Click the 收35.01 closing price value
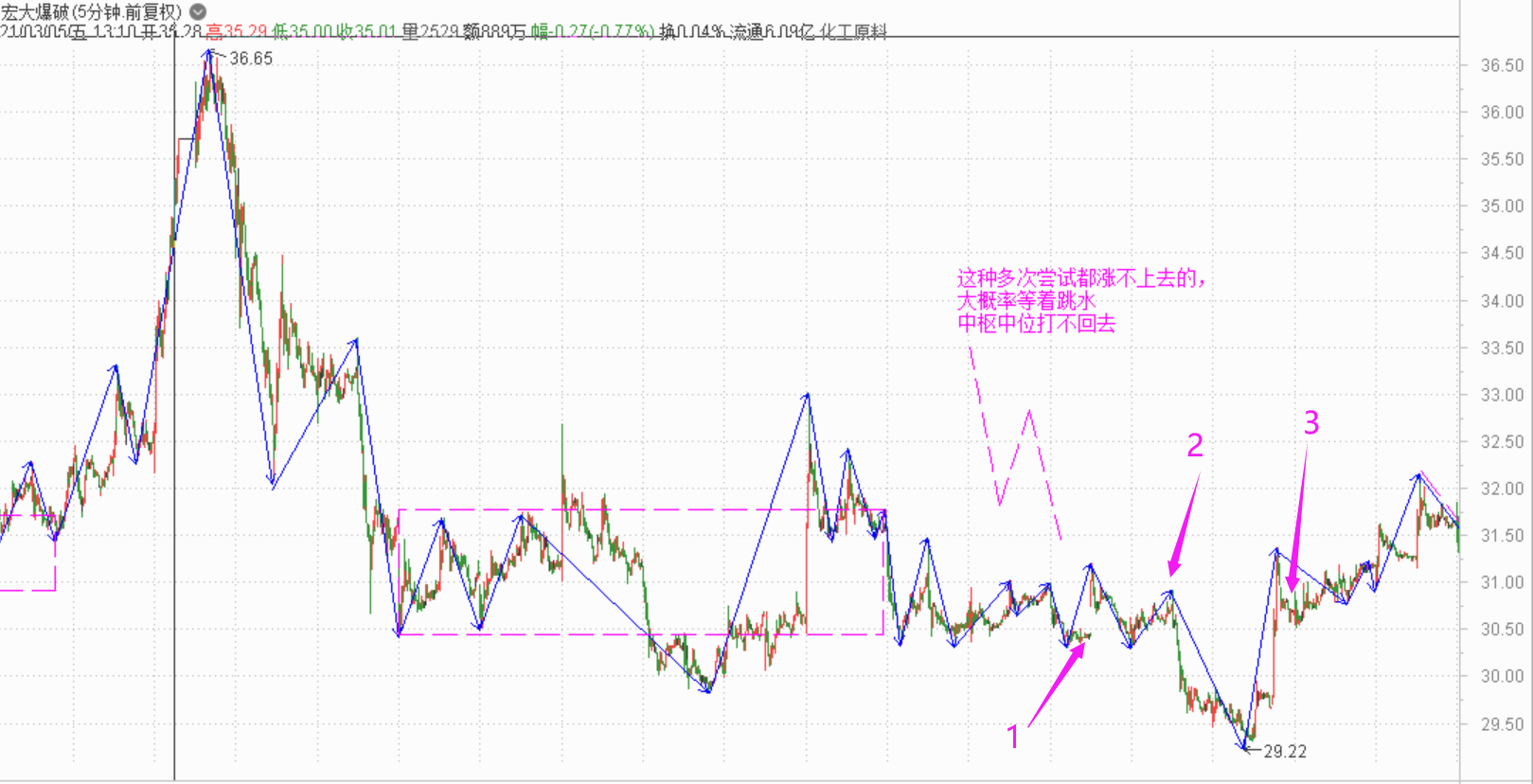 click(367, 32)
